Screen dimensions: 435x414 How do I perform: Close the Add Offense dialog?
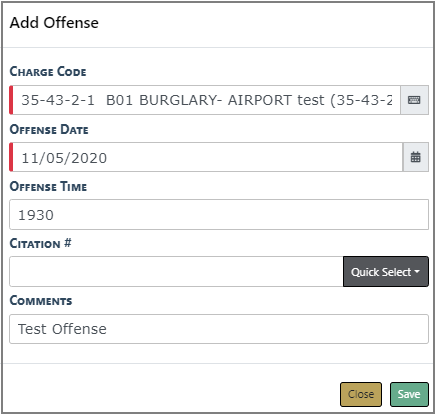[361, 394]
